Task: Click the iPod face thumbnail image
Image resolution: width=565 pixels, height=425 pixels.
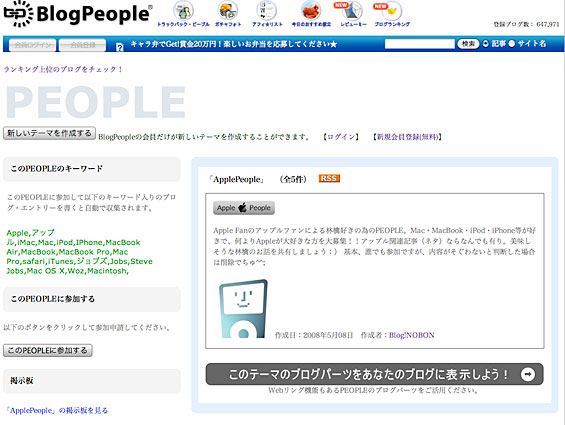Action: tap(243, 309)
